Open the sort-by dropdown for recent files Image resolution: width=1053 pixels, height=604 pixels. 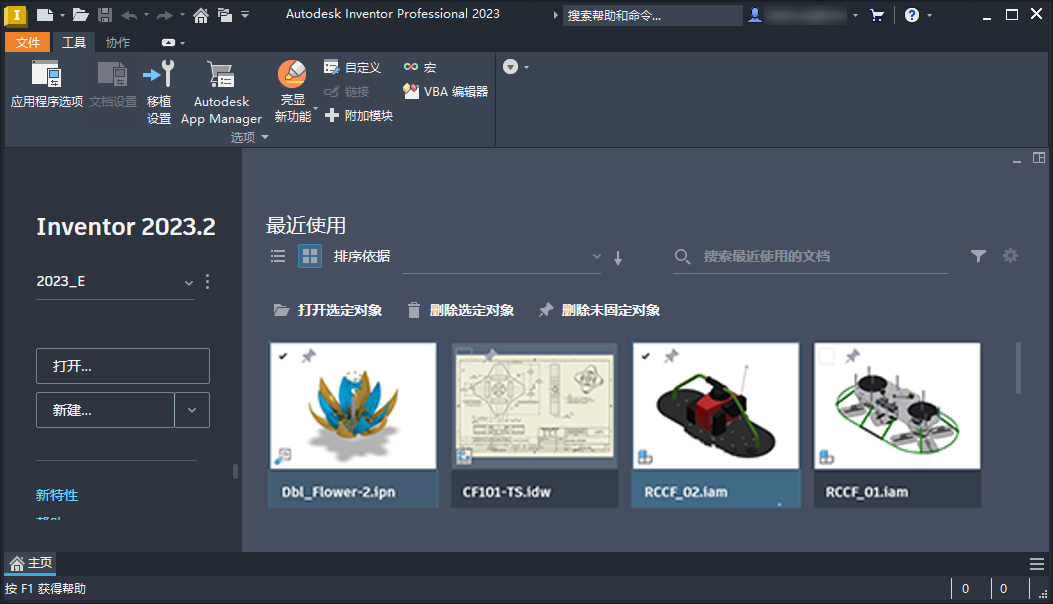[596, 257]
